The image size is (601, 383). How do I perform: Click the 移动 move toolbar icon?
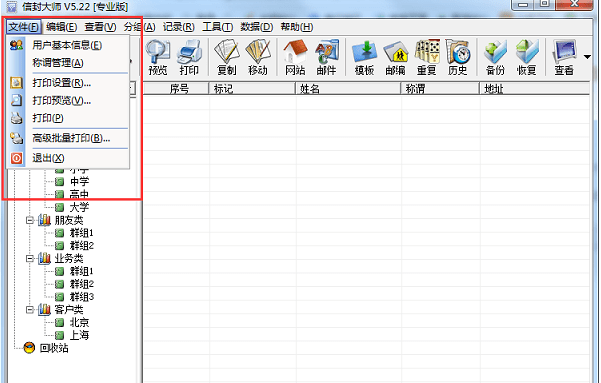(258, 58)
